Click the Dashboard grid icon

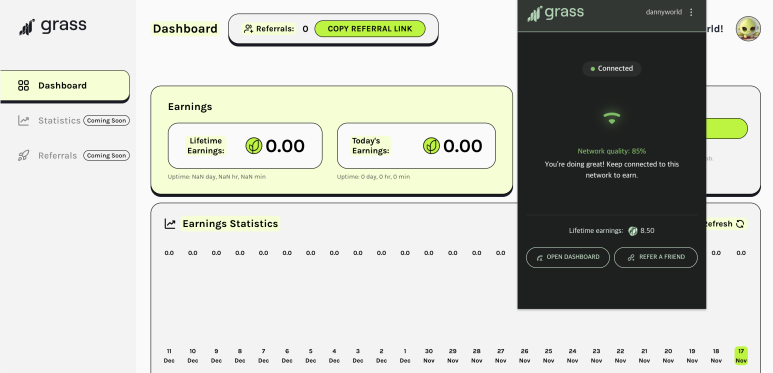(23, 86)
